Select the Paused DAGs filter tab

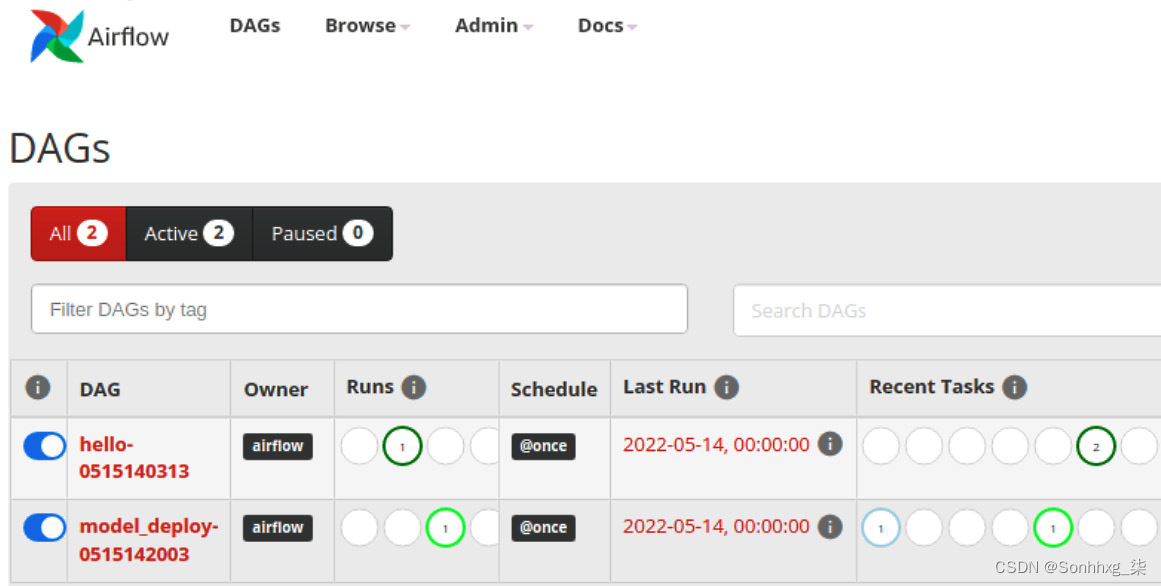point(322,233)
